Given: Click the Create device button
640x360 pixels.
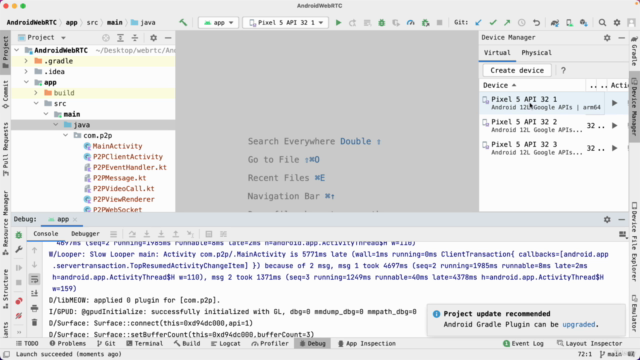Looking at the screenshot, I should [517, 70].
